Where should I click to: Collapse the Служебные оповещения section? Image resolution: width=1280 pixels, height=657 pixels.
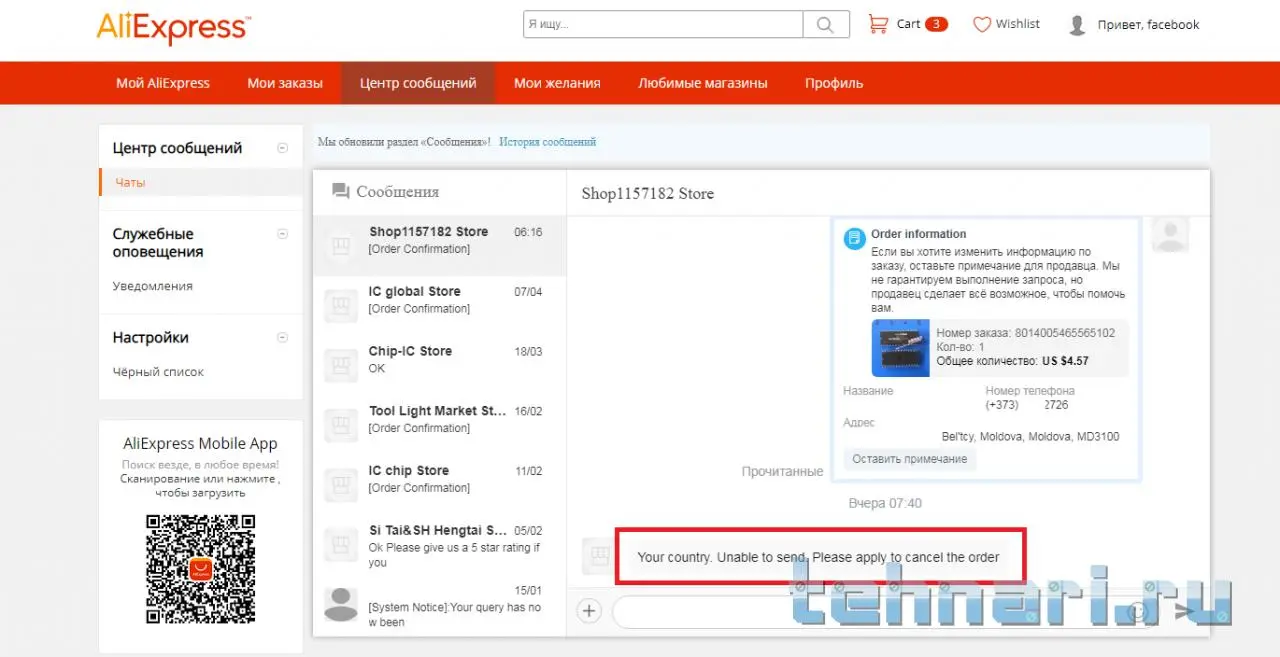point(282,234)
